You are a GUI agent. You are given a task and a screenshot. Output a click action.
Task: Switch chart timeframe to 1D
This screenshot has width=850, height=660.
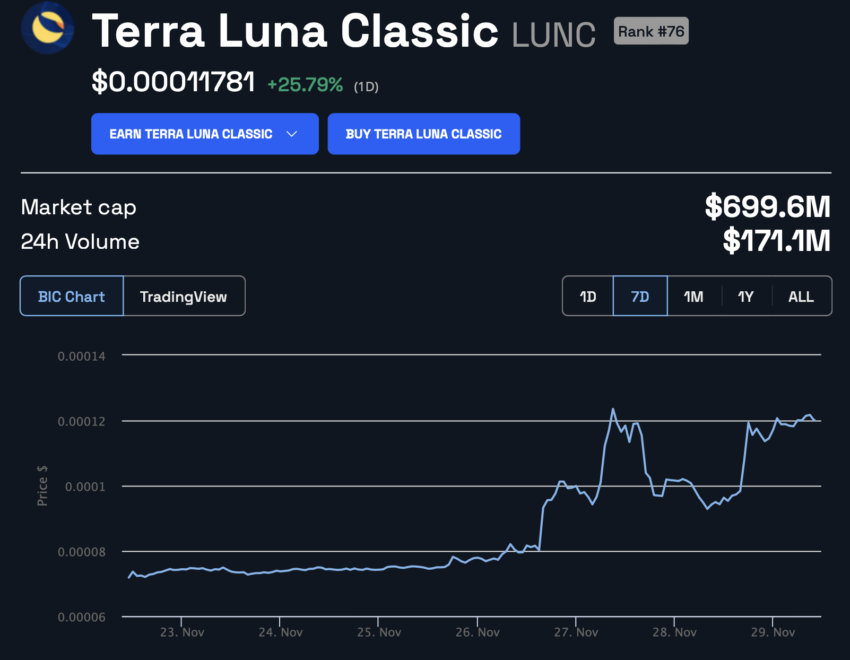click(x=588, y=296)
